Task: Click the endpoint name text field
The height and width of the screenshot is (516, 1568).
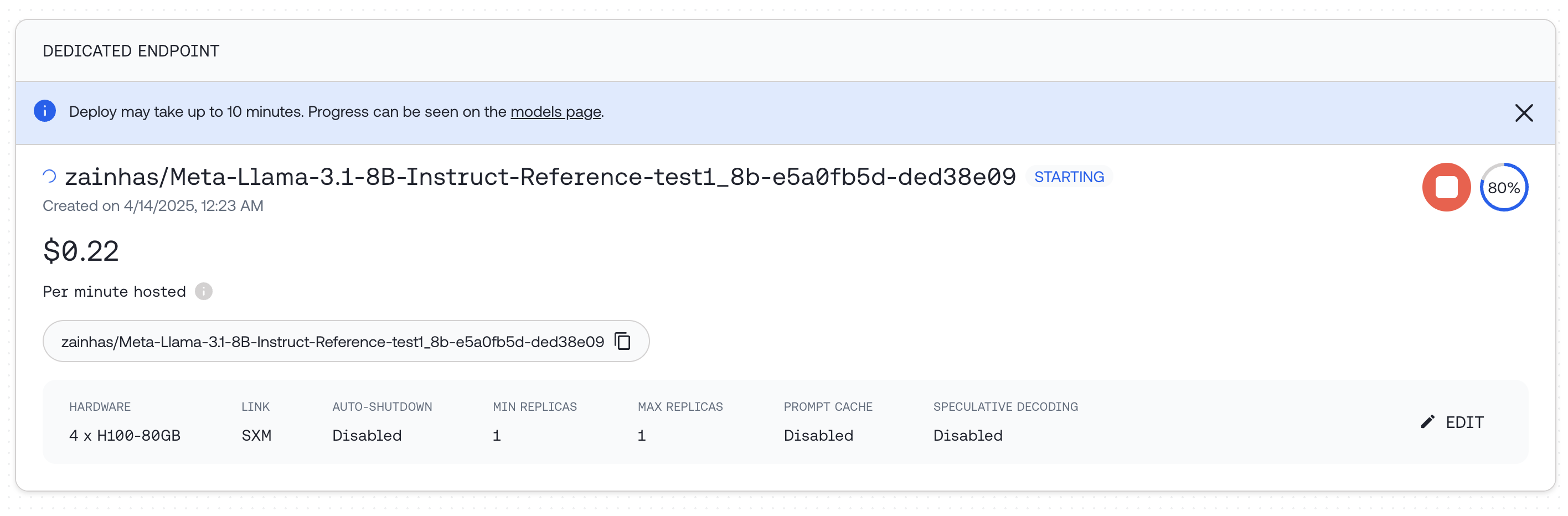Action: (332, 342)
